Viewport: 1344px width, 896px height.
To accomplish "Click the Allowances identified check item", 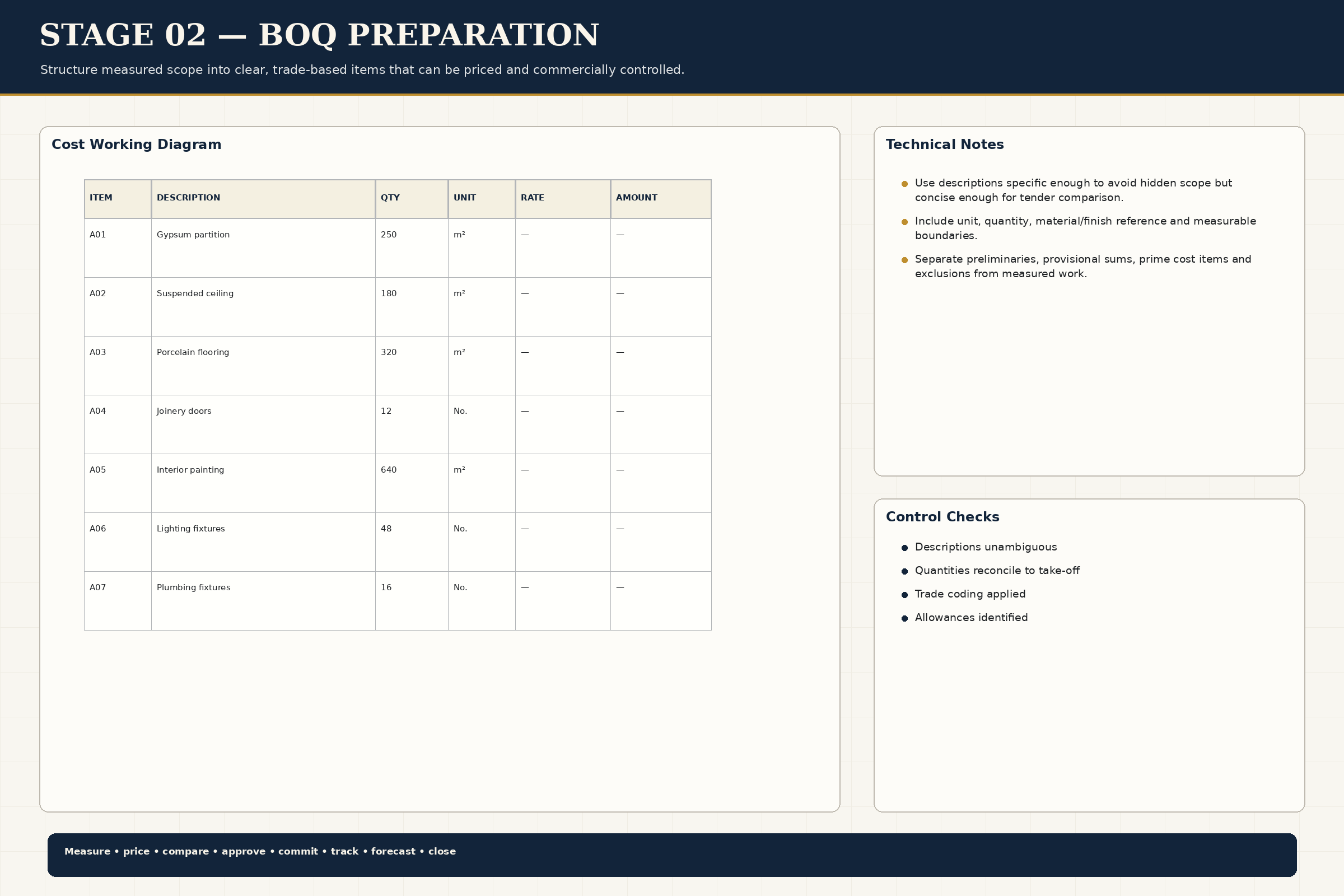I will 971,618.
